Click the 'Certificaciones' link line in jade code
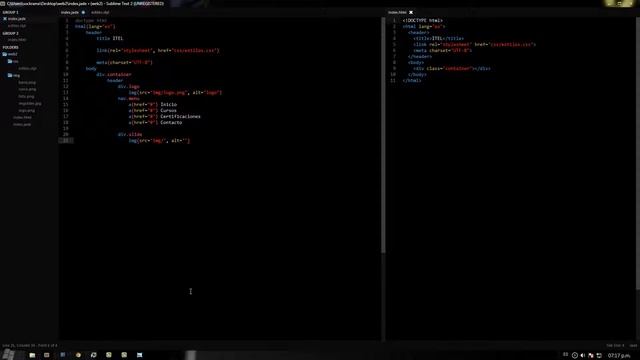Viewport: 640px width, 360px height. tap(164, 116)
